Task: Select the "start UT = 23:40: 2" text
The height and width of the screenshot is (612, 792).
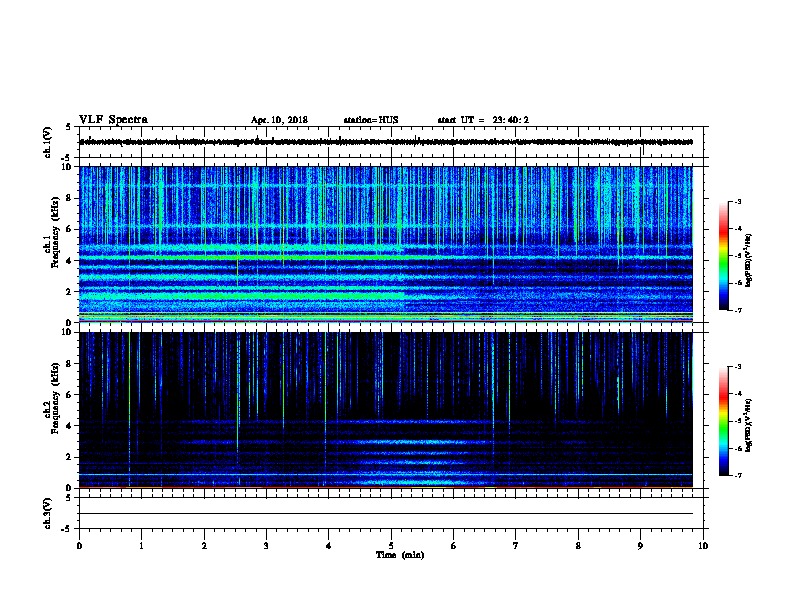Action: tap(483, 120)
